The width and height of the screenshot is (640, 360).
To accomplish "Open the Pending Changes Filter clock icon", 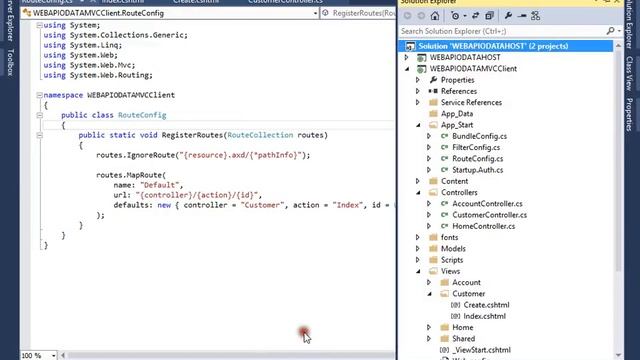I will (455, 16).
